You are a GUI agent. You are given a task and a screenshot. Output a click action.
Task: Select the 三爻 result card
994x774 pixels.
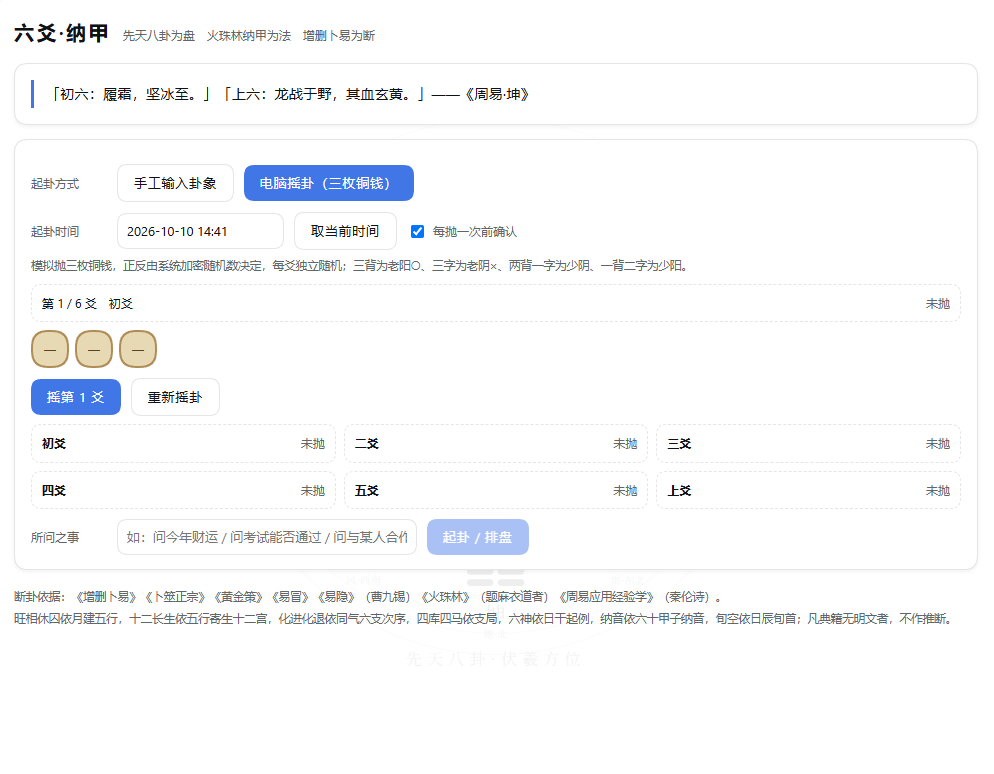(808, 444)
